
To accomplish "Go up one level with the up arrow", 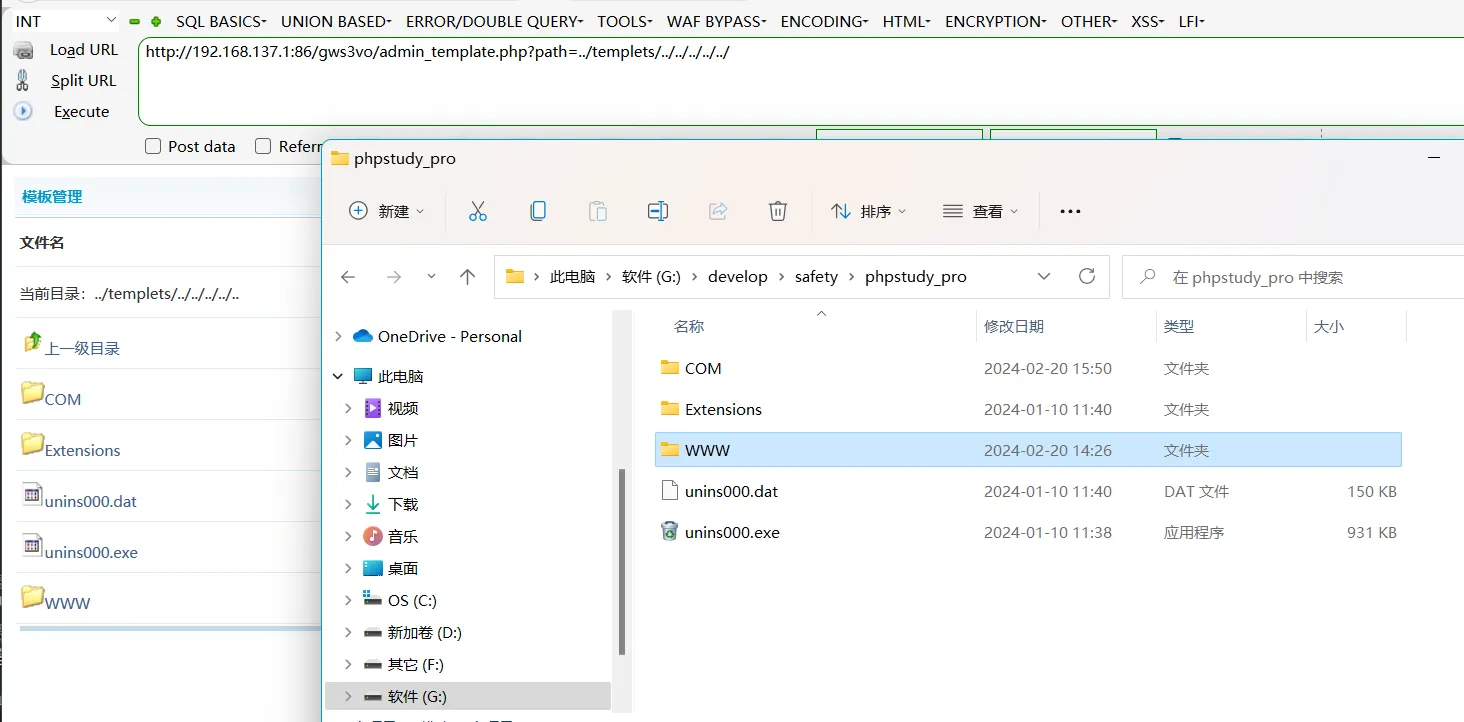I will point(467,277).
